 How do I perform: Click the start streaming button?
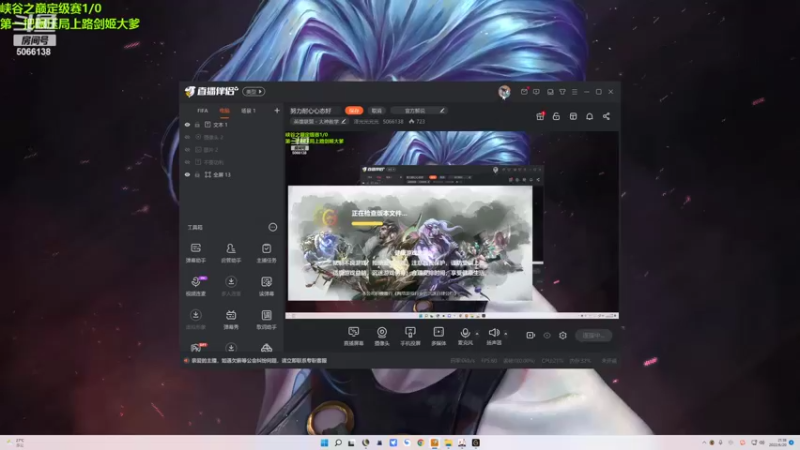coord(593,335)
